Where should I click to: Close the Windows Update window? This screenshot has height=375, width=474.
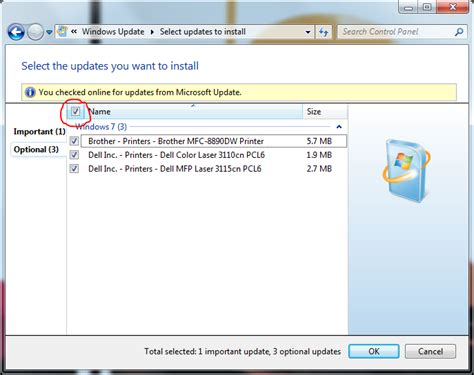coord(452,7)
